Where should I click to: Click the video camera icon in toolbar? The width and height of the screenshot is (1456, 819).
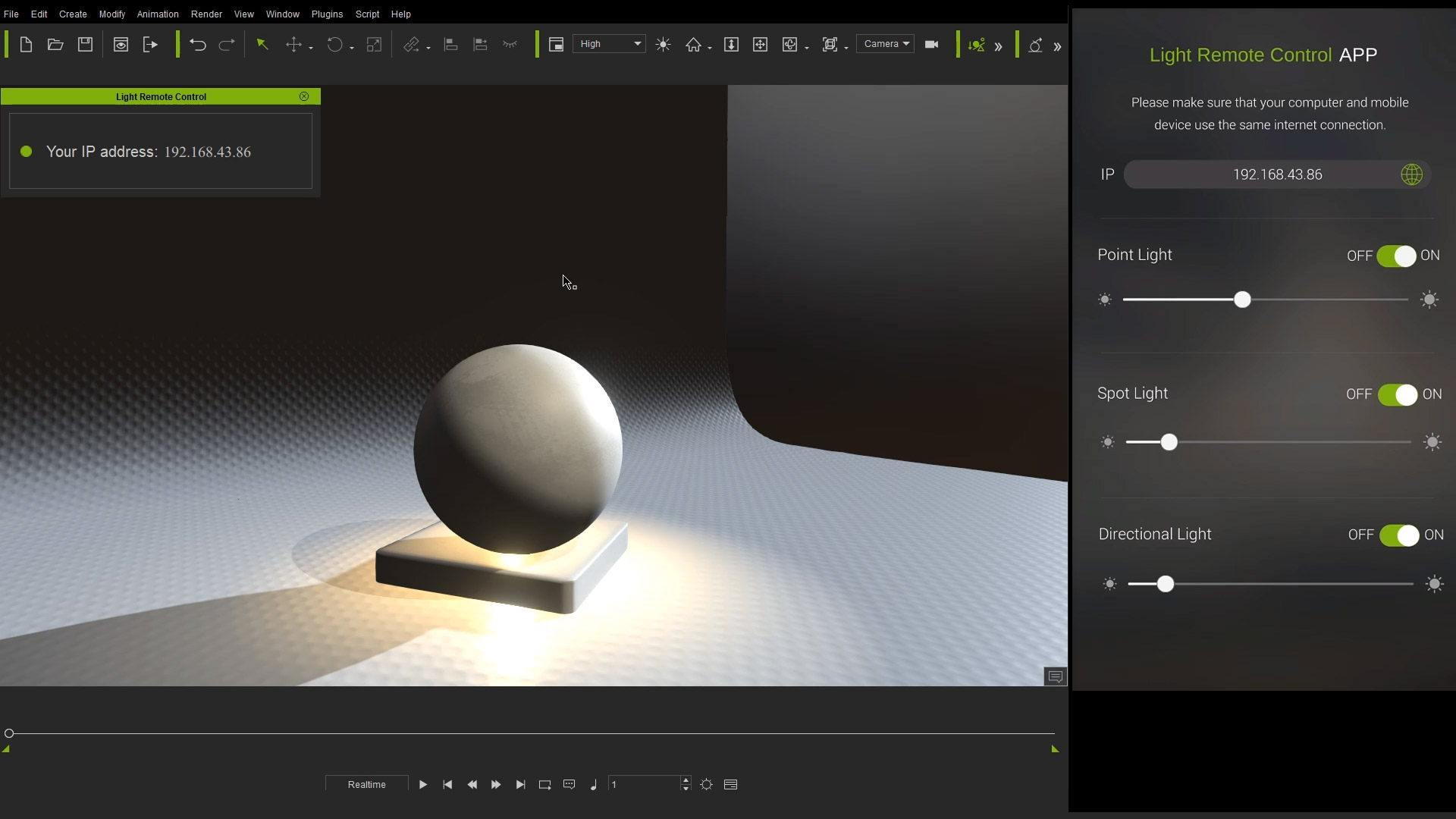pyautogui.click(x=932, y=45)
